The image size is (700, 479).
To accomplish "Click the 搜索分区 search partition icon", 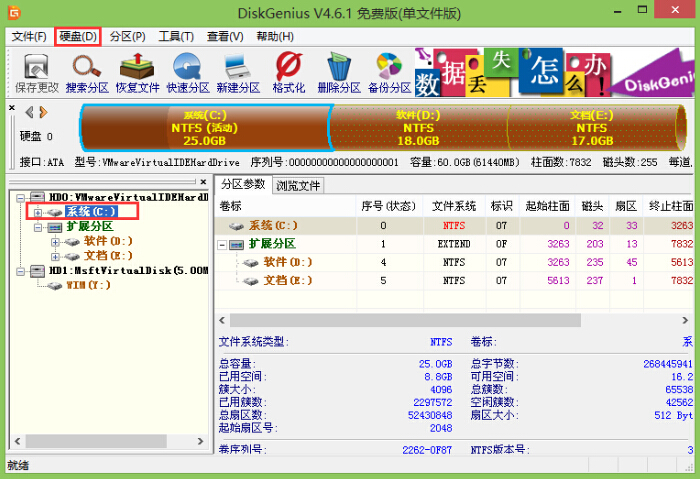I will pyautogui.click(x=86, y=73).
